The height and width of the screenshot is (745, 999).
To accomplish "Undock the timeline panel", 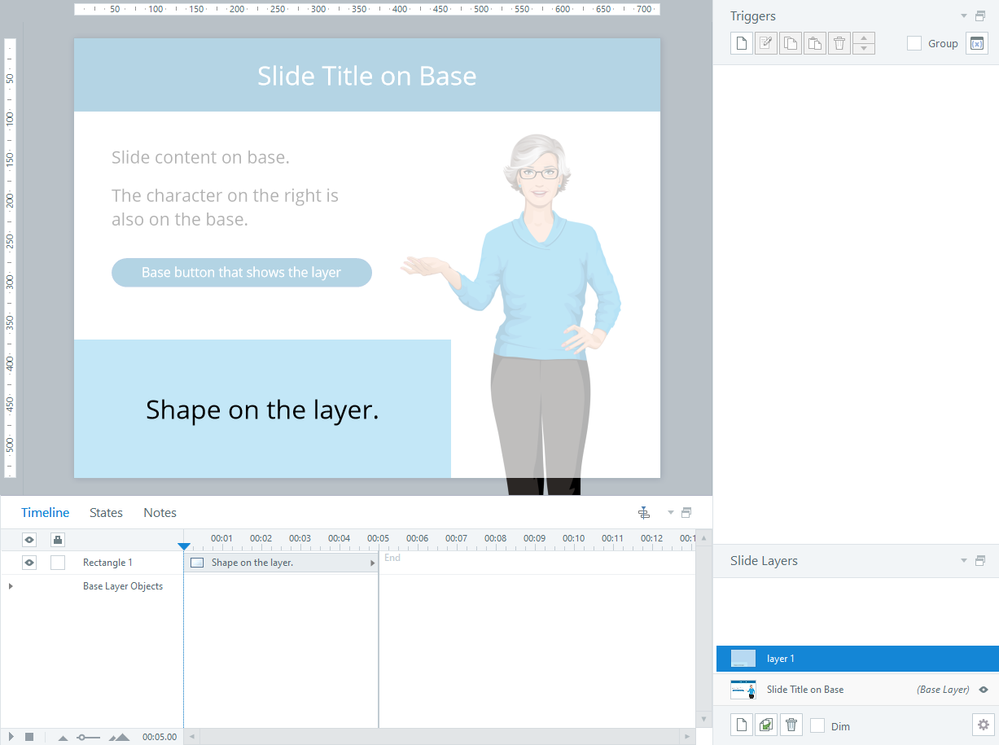I will [x=686, y=512].
